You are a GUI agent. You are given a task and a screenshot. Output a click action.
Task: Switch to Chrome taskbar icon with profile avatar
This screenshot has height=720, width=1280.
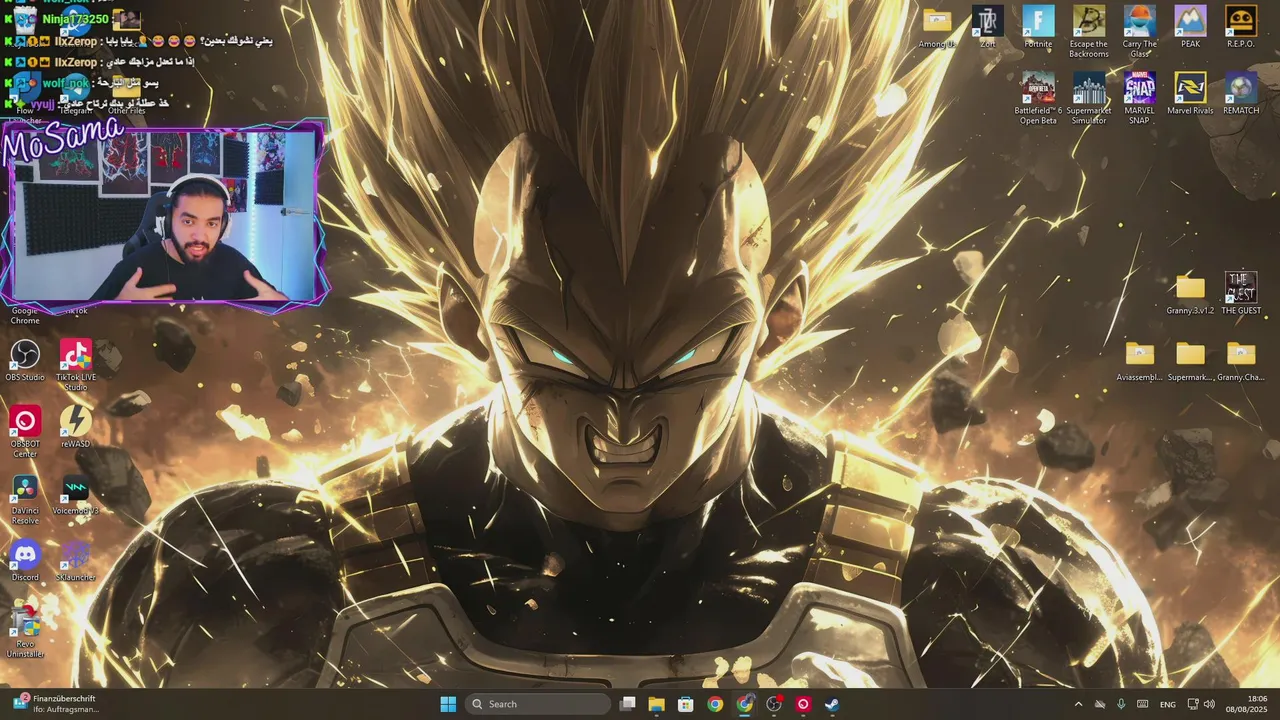coord(744,704)
